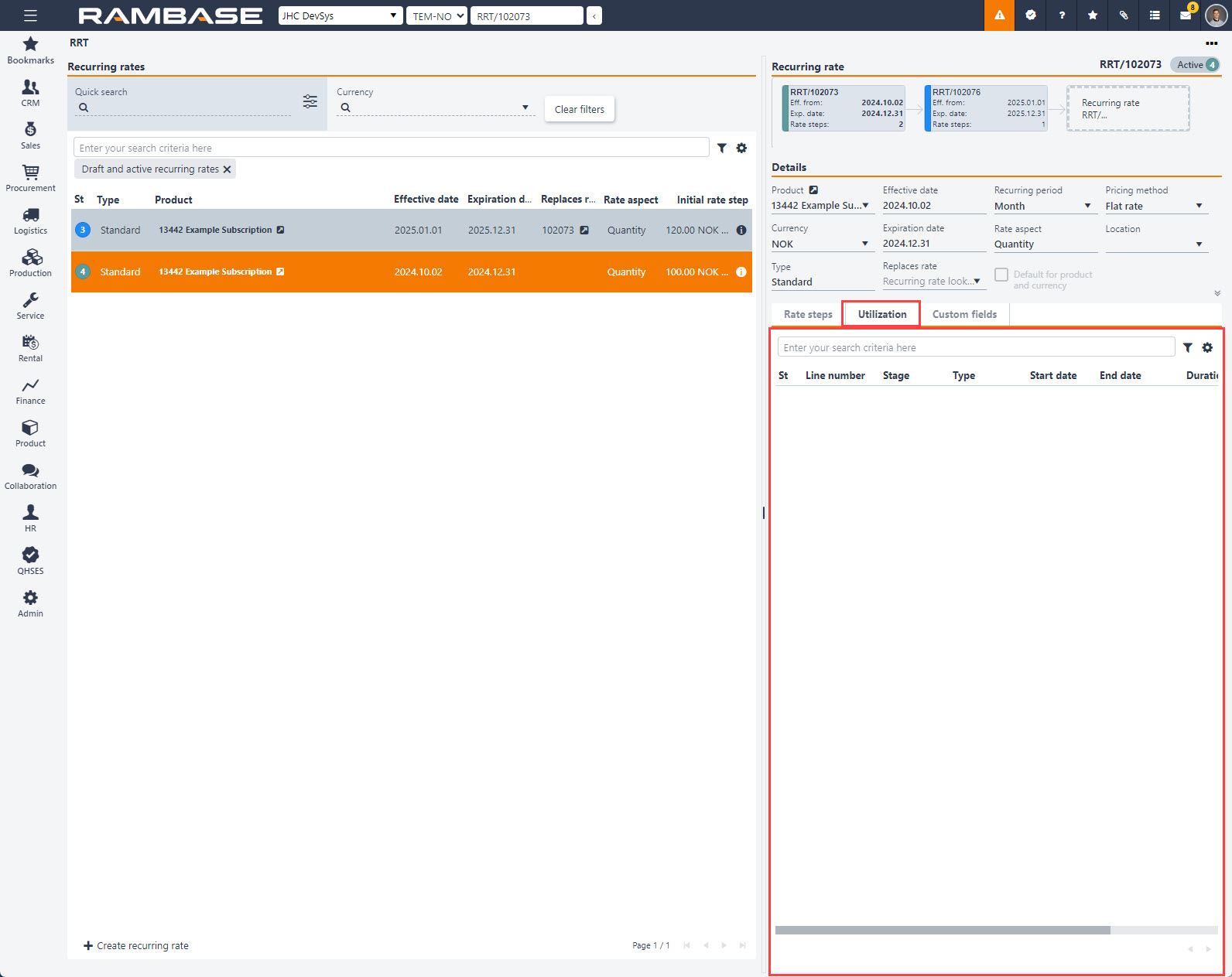The width and height of the screenshot is (1232, 977).
Task: Toggle the hamburger main menu
Action: (30, 15)
